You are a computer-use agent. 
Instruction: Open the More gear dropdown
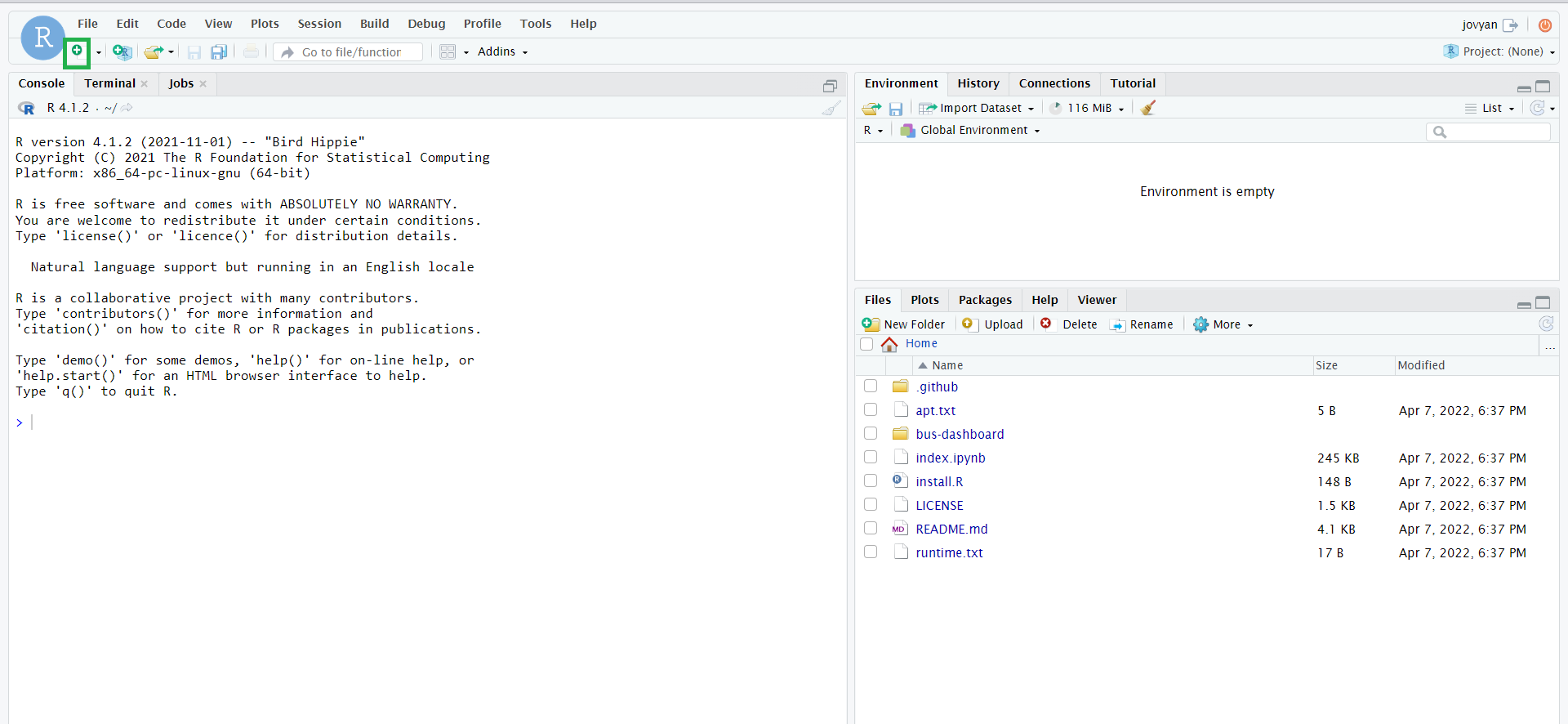point(1223,324)
